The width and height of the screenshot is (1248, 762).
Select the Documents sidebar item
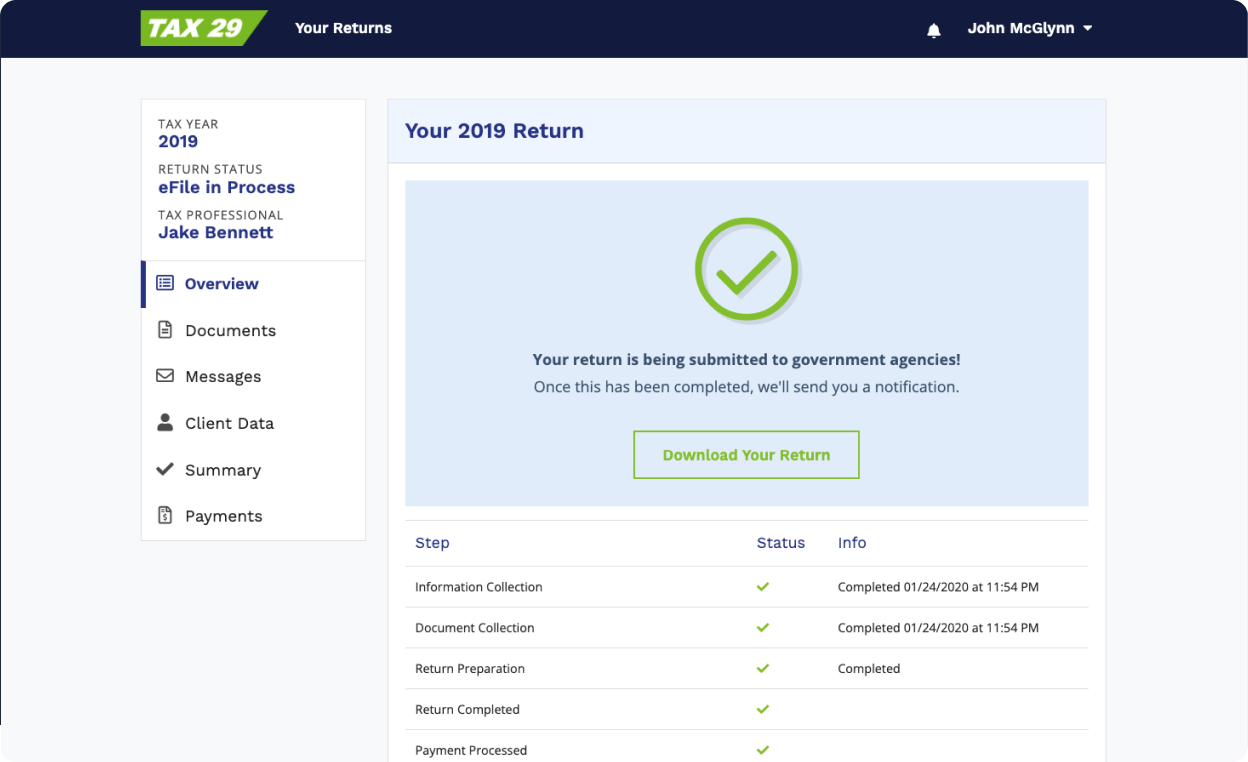point(230,330)
